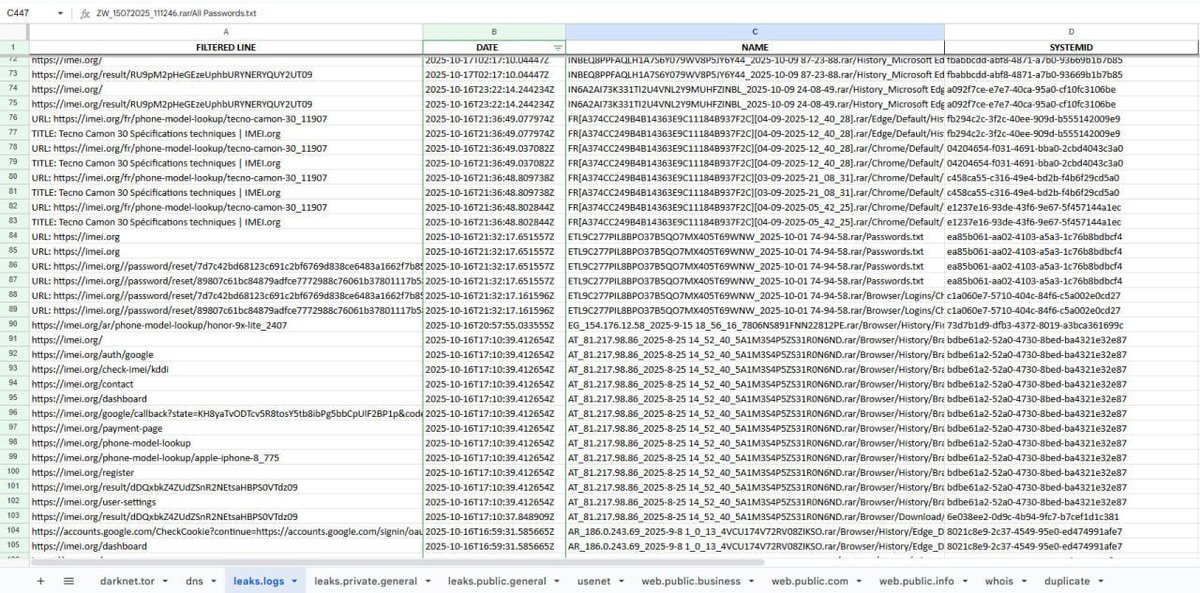The width and height of the screenshot is (1200, 593).
Task: Open web.public.com tab dropdown arrow
Action: [859, 581]
